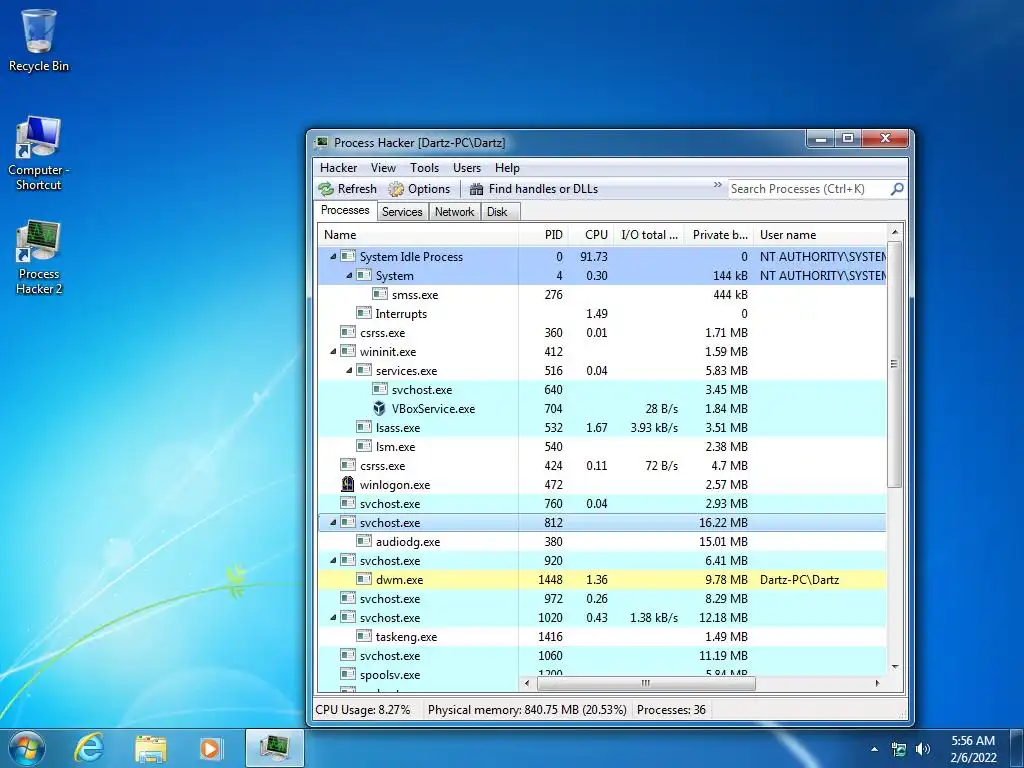1024x768 pixels.
Task: Switch to the Network tab
Action: [455, 212]
